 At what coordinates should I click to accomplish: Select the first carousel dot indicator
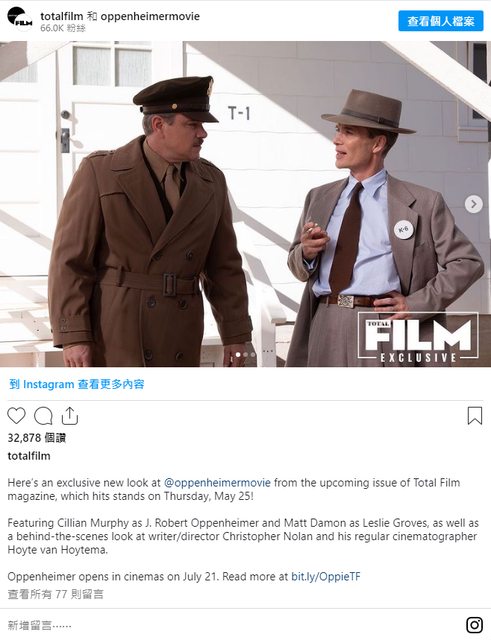[x=238, y=355]
